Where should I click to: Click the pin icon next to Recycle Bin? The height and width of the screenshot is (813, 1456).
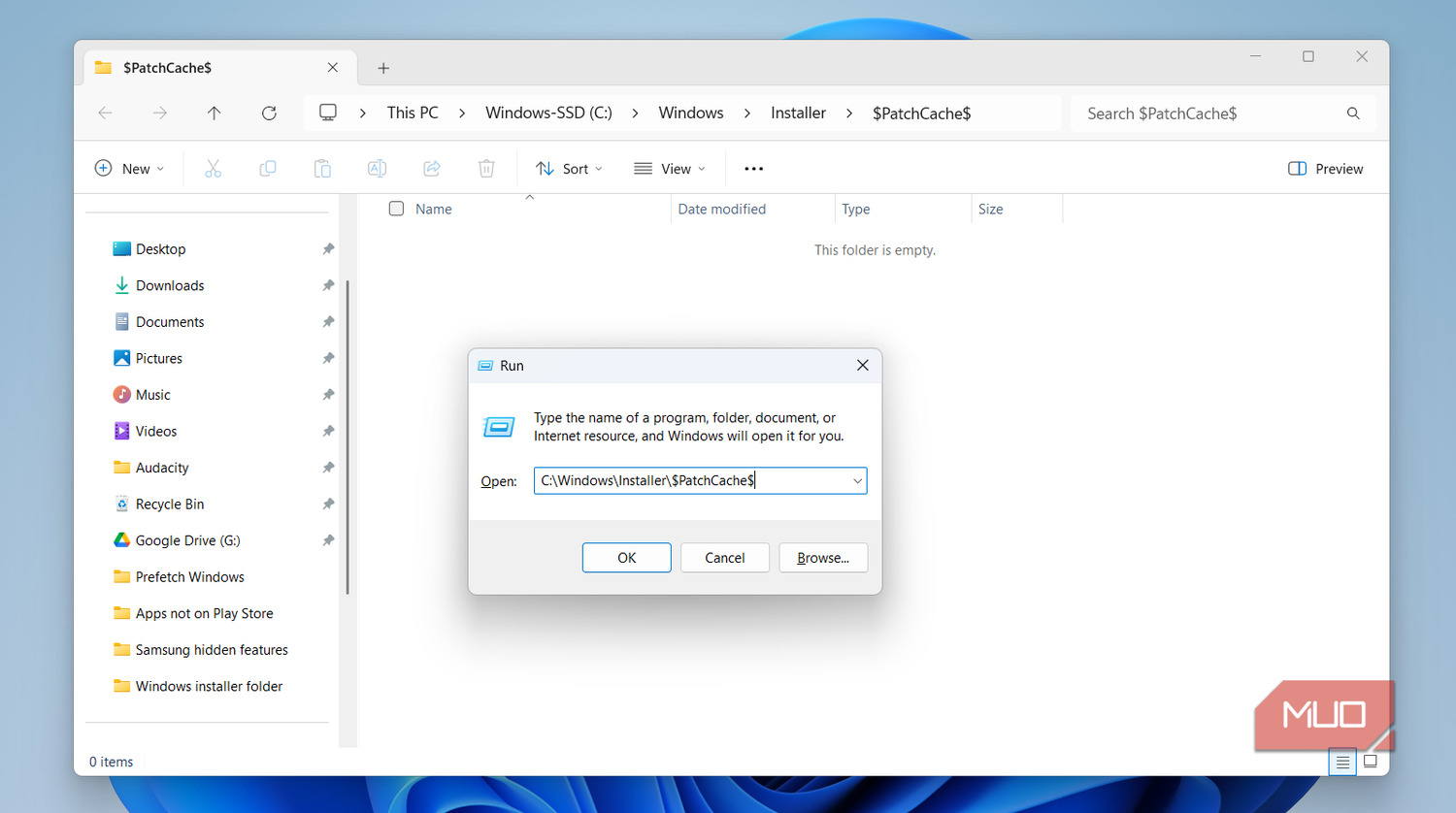pyautogui.click(x=328, y=504)
